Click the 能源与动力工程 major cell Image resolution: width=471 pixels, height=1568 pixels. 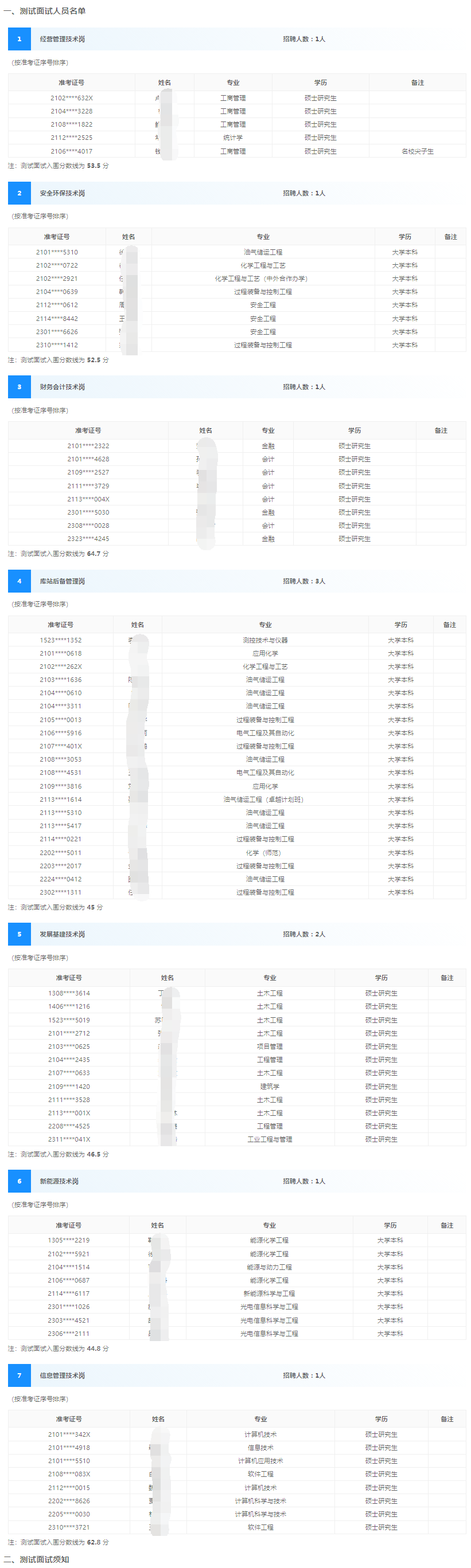(268, 1267)
